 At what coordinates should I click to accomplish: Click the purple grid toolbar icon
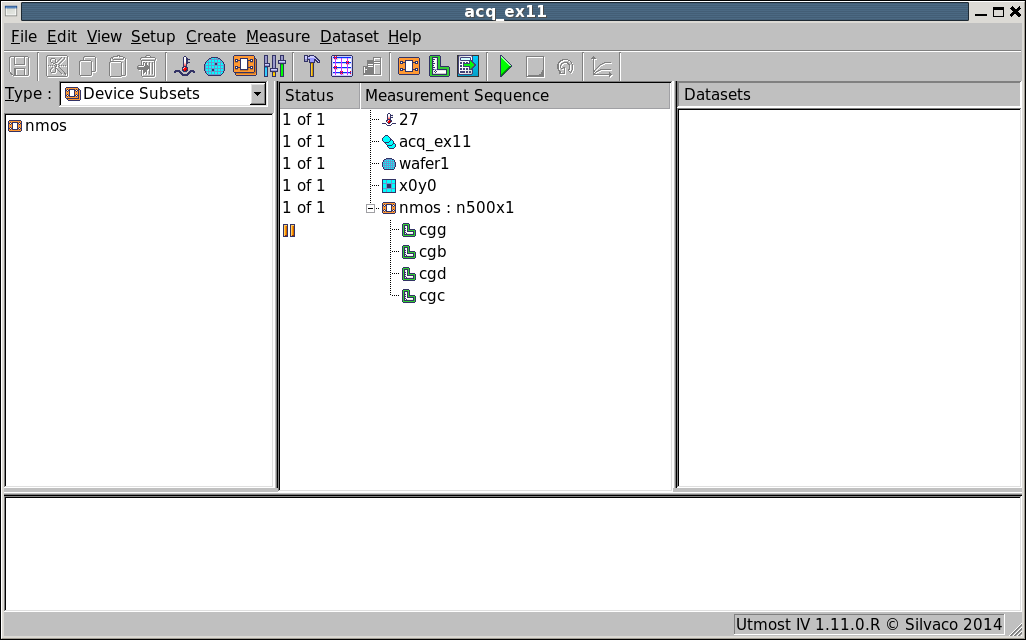(x=342, y=67)
